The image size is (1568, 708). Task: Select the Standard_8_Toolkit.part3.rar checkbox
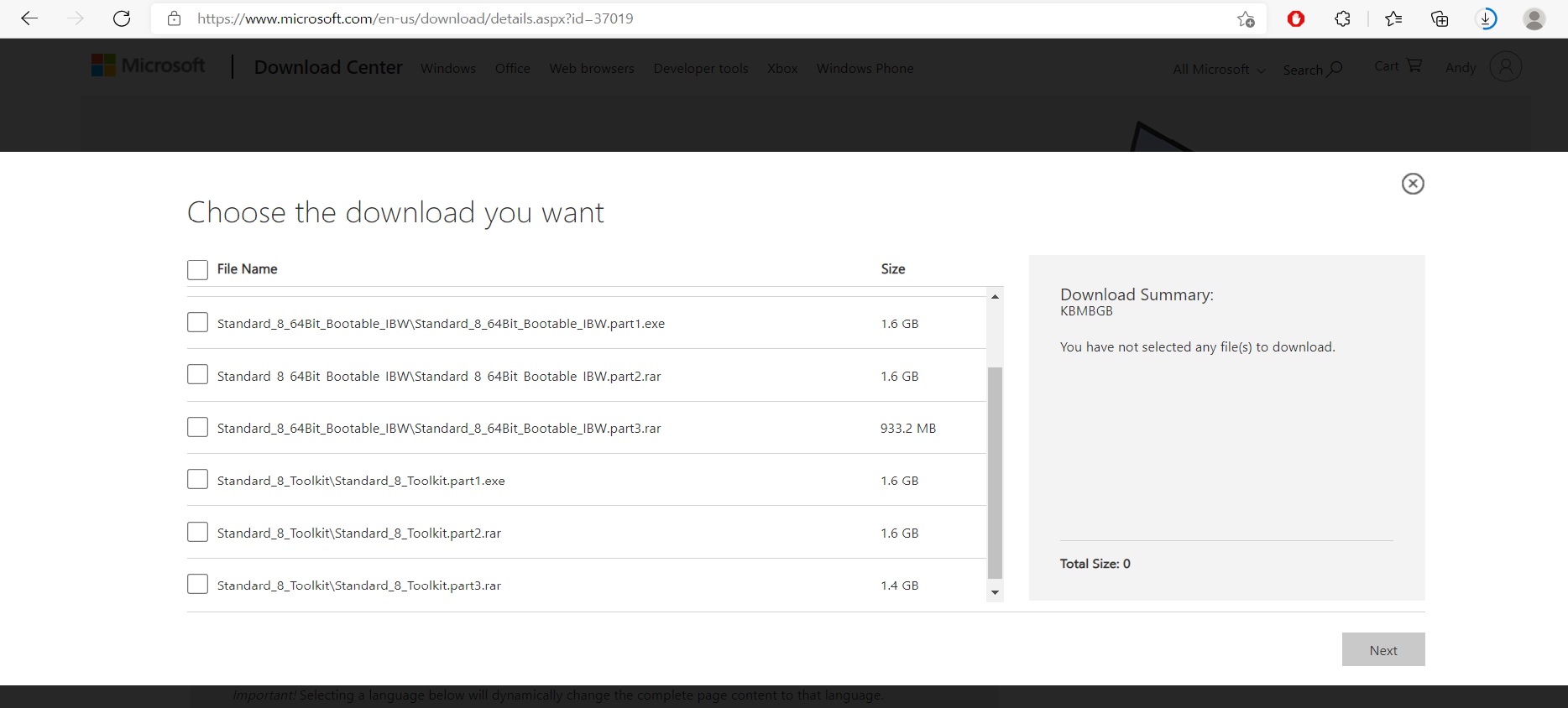point(197,584)
